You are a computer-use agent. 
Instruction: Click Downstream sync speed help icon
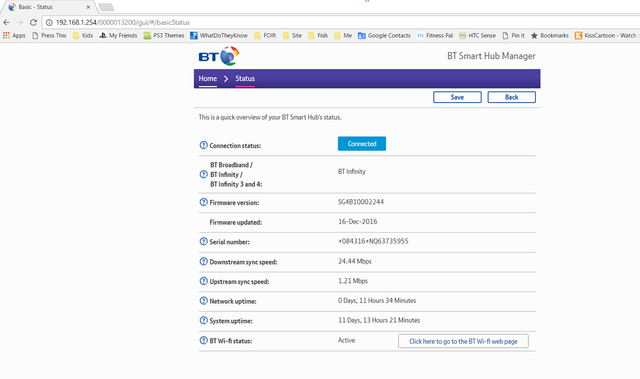pos(203,261)
